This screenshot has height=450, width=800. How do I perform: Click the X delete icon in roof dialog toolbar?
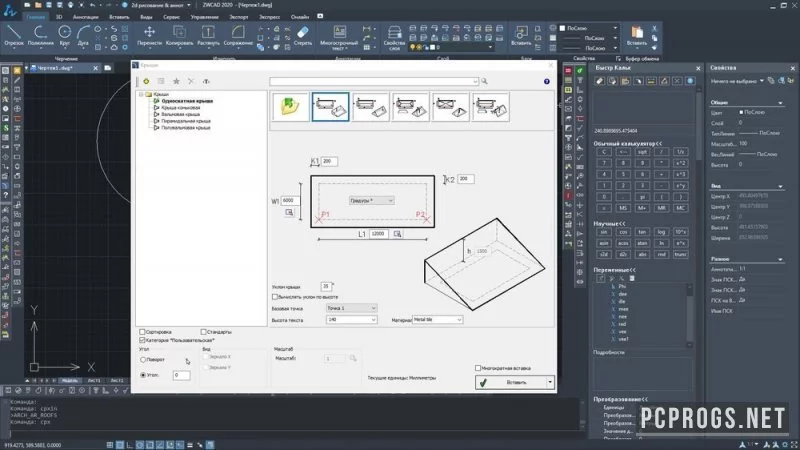(x=191, y=81)
